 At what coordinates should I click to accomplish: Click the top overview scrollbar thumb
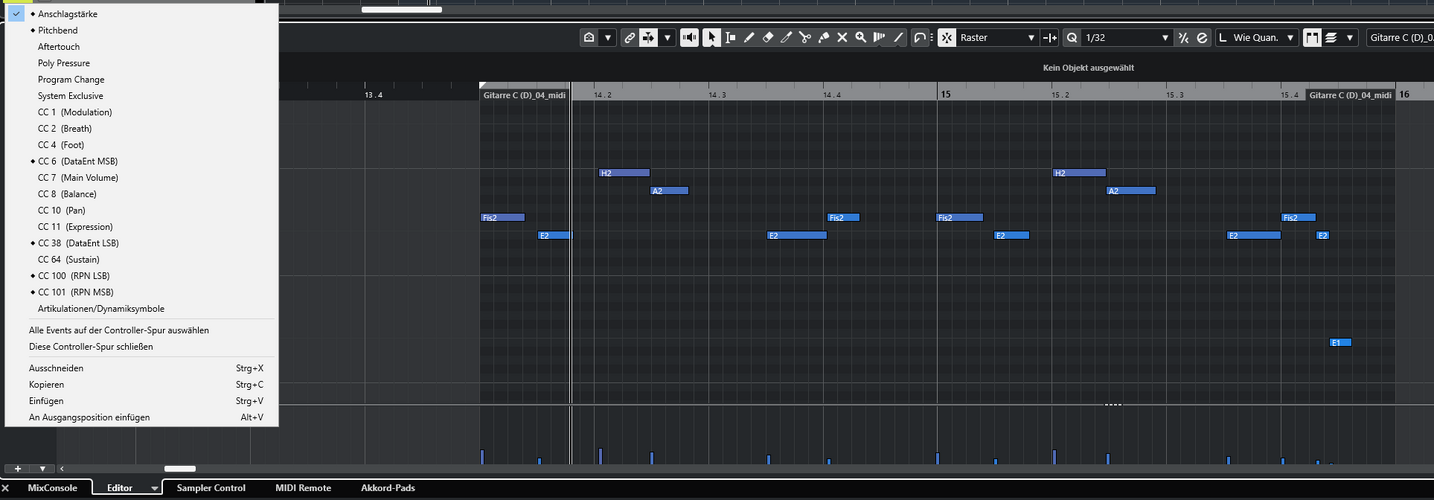pos(401,9)
